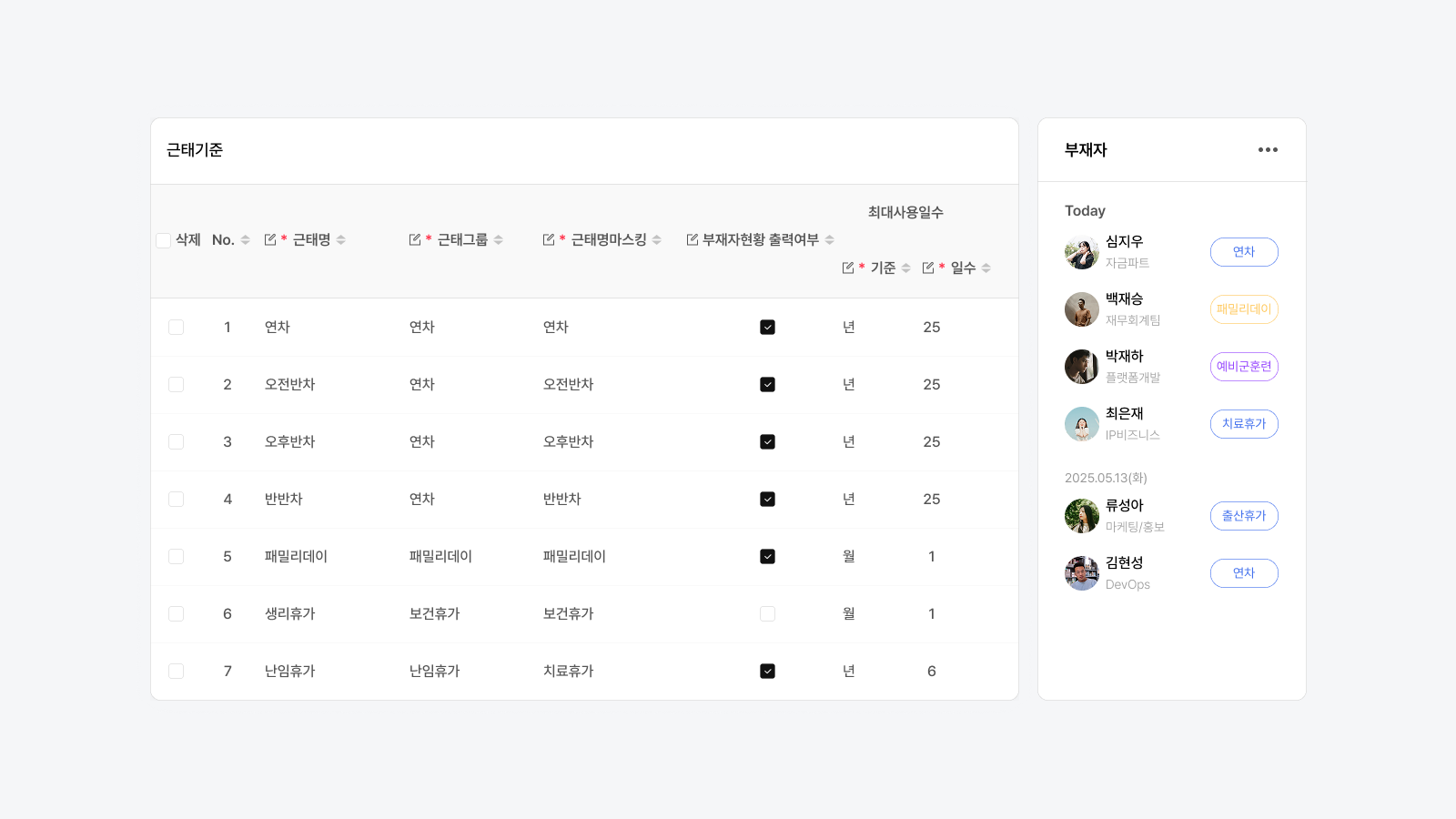The width and height of the screenshot is (1456, 819).
Task: Uncheck 출력여부 checkbox for row 오전반차
Action: point(768,385)
